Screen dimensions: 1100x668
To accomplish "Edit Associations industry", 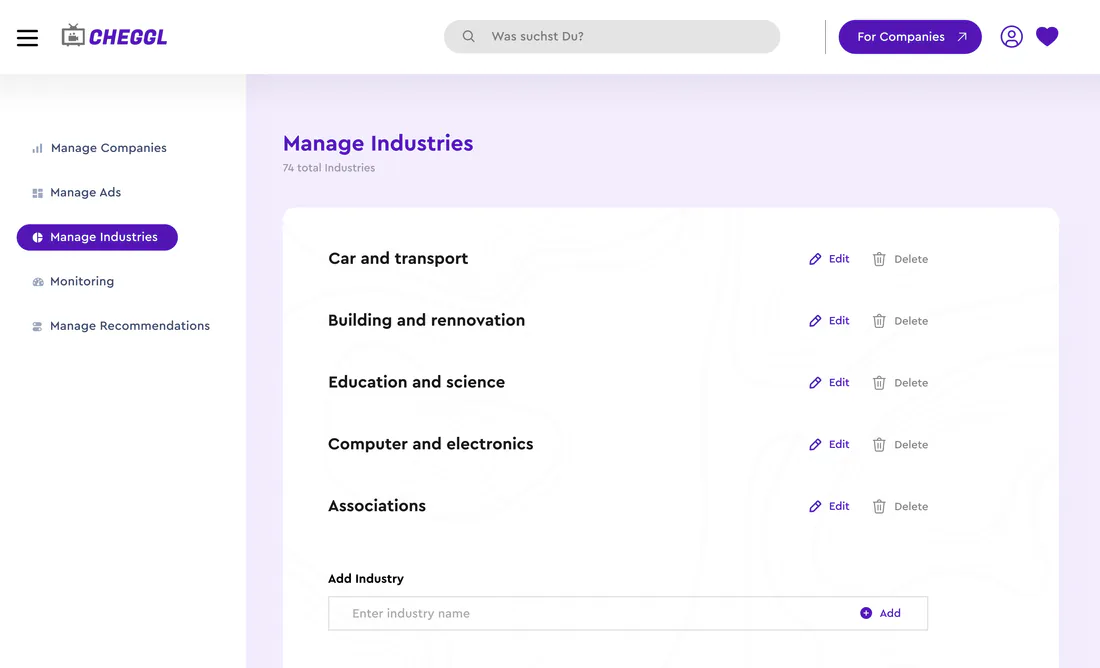I will pyautogui.click(x=829, y=506).
